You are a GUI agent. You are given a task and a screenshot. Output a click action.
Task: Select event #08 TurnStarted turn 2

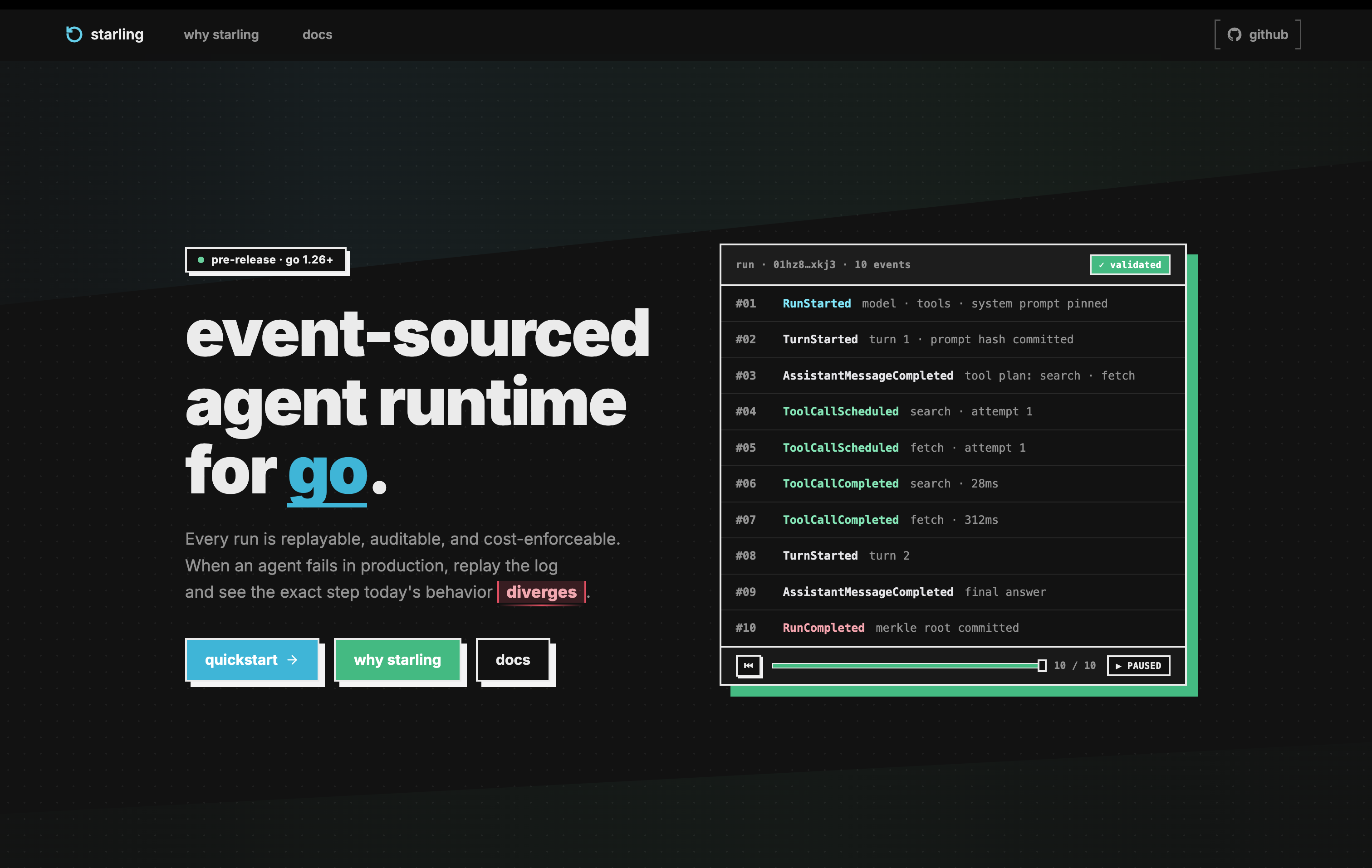pyautogui.click(x=953, y=556)
